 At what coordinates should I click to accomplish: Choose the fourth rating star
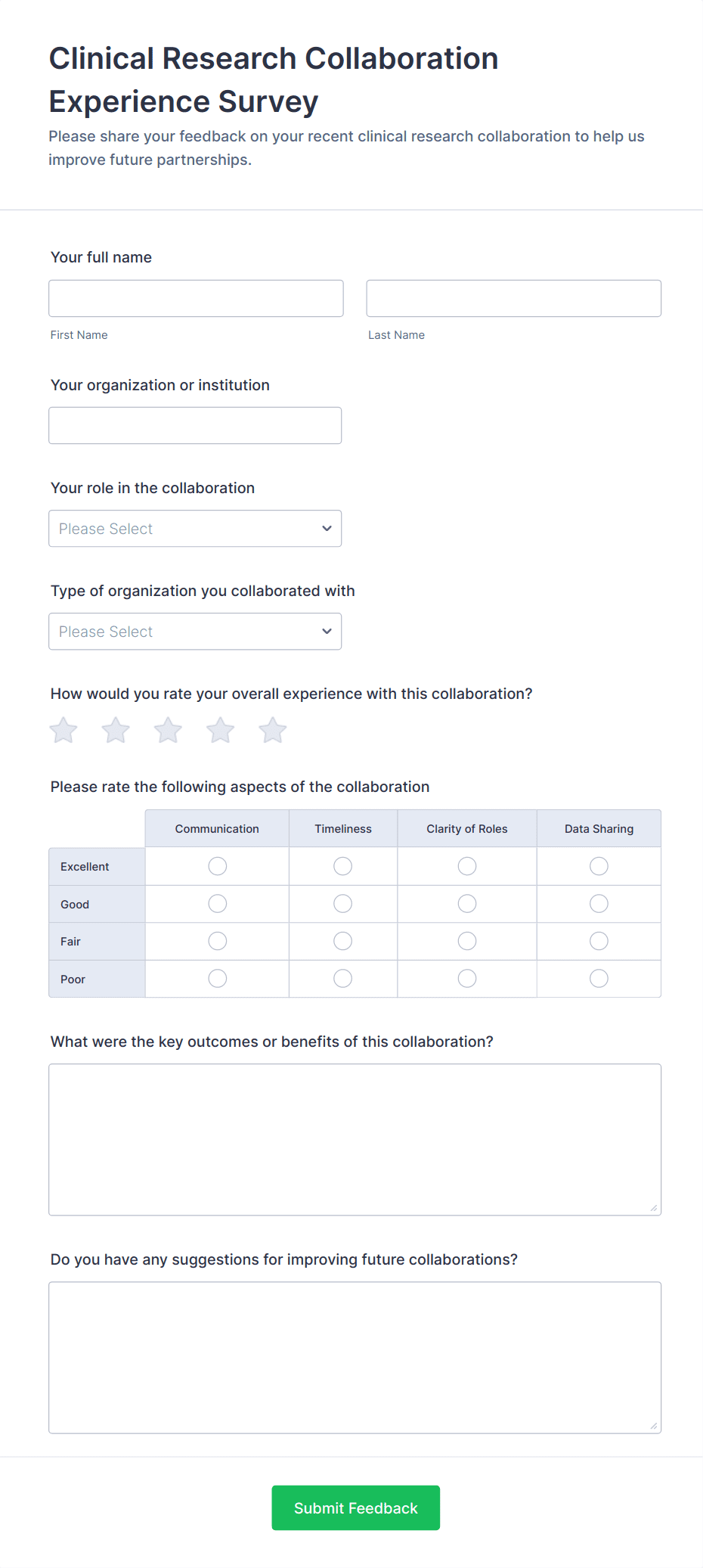click(x=220, y=731)
